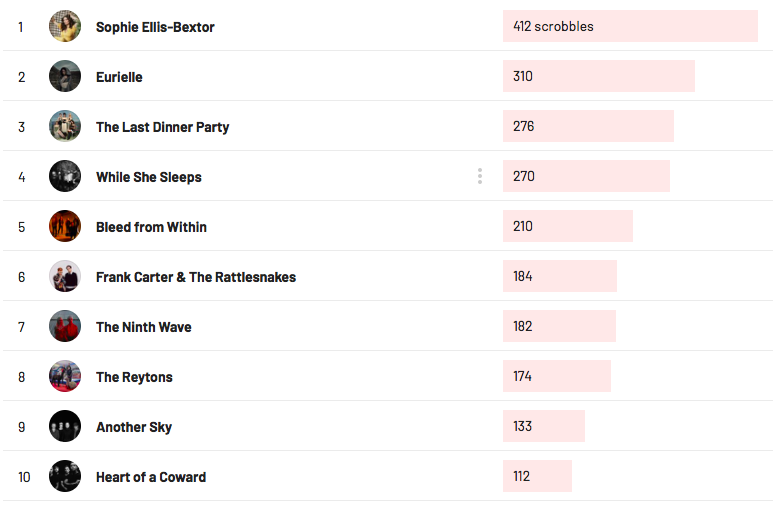774x506 pixels.
Task: Open The Last Dinner Party link
Action: (162, 127)
